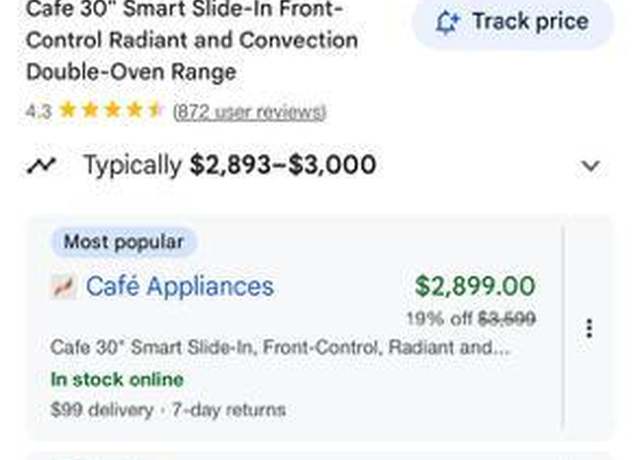The image size is (640, 460).
Task: Click the Café Appliances store logo icon
Action: click(x=63, y=286)
